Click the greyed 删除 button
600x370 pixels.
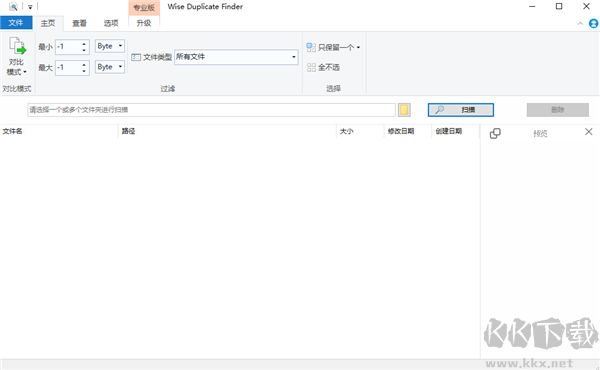click(x=558, y=110)
